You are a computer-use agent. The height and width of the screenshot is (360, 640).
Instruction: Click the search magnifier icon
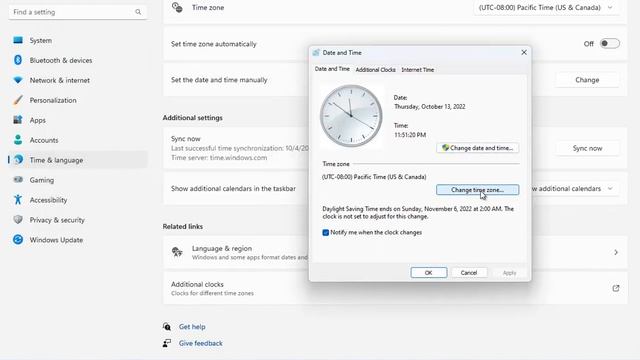(138, 12)
